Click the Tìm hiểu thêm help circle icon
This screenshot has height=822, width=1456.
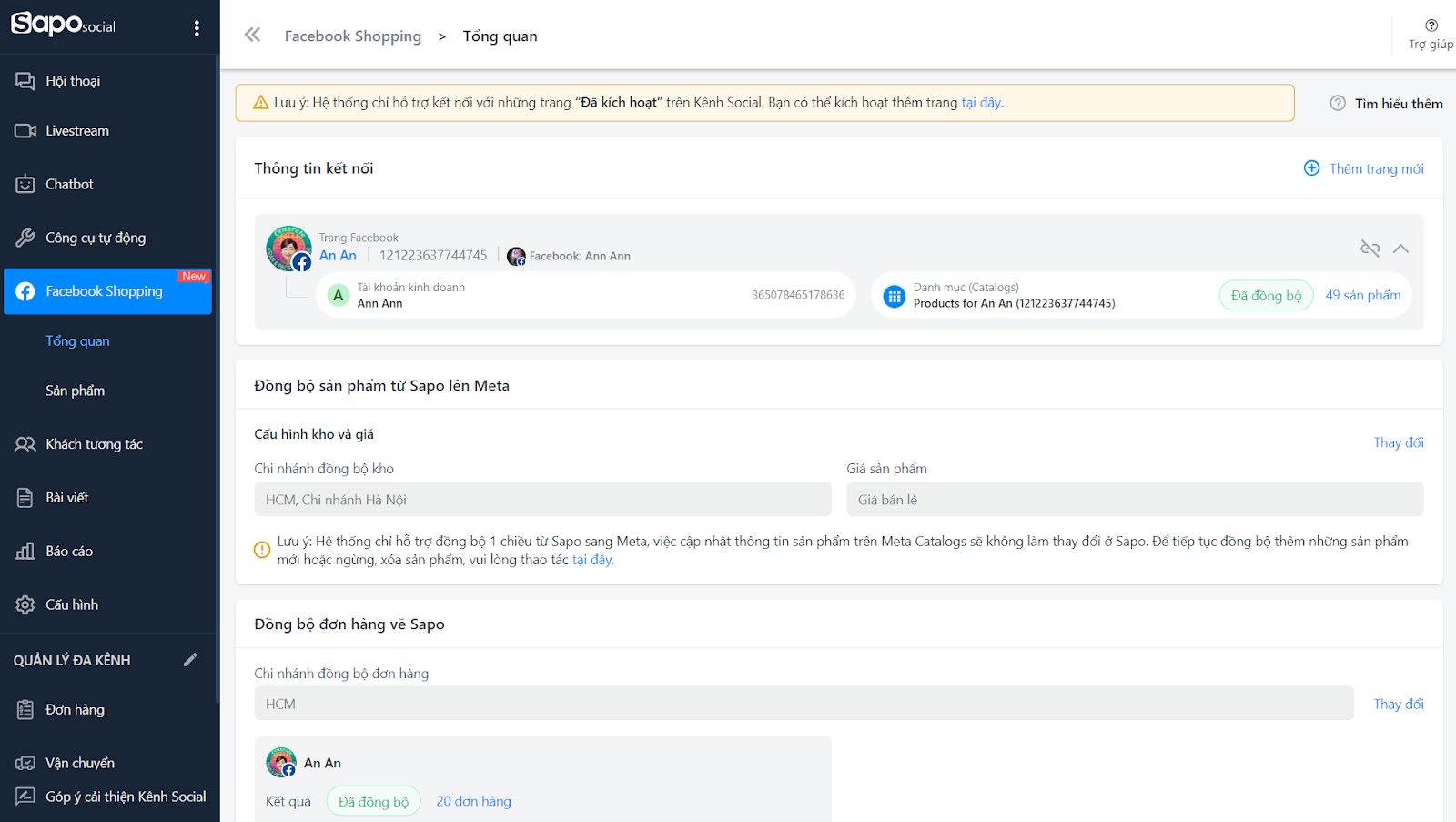[1338, 103]
